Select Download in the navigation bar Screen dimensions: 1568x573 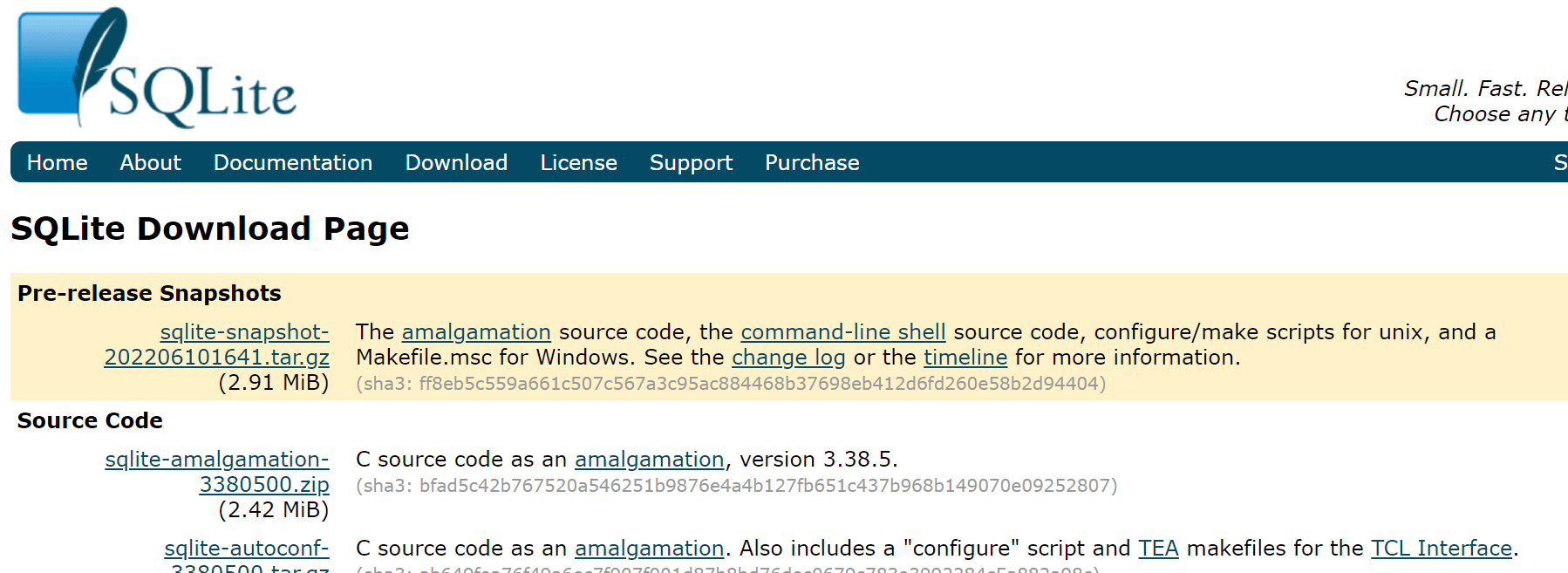point(456,163)
